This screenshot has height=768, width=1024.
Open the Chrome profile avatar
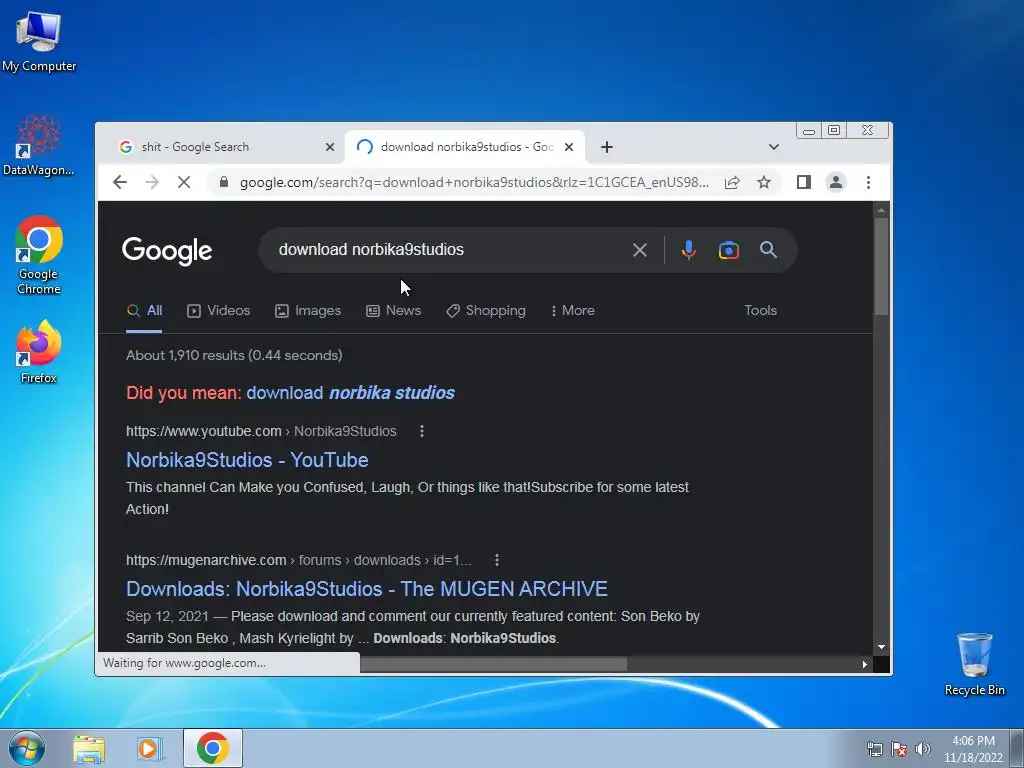click(836, 182)
